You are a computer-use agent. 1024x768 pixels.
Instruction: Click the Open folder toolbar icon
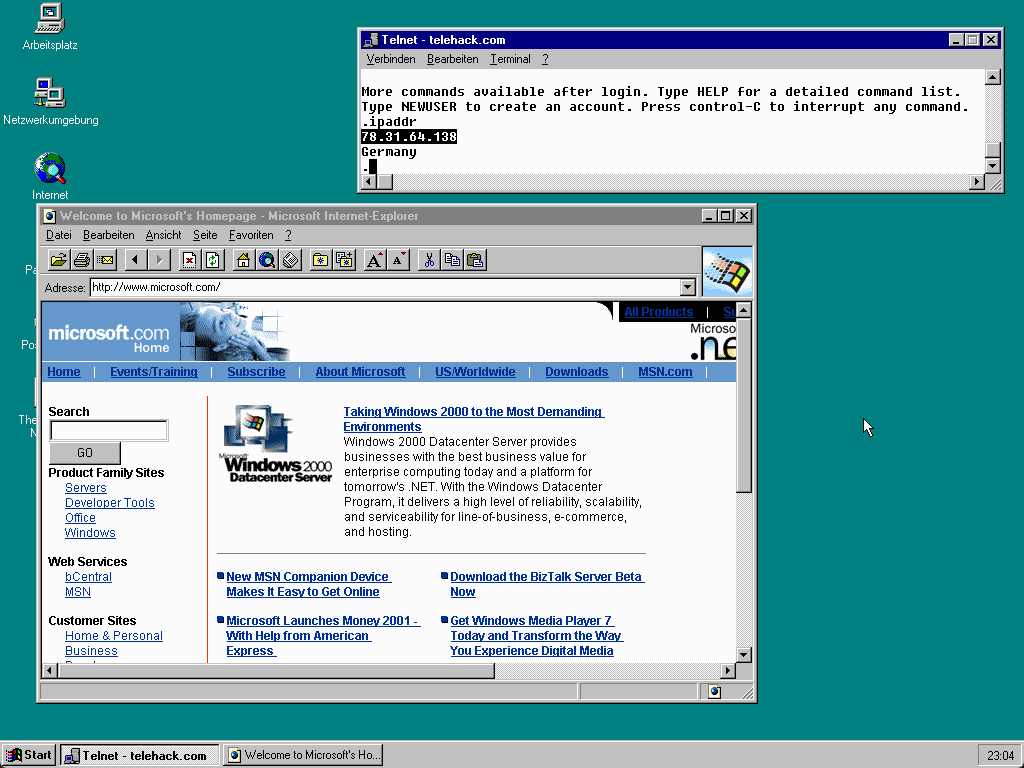pyautogui.click(x=59, y=261)
